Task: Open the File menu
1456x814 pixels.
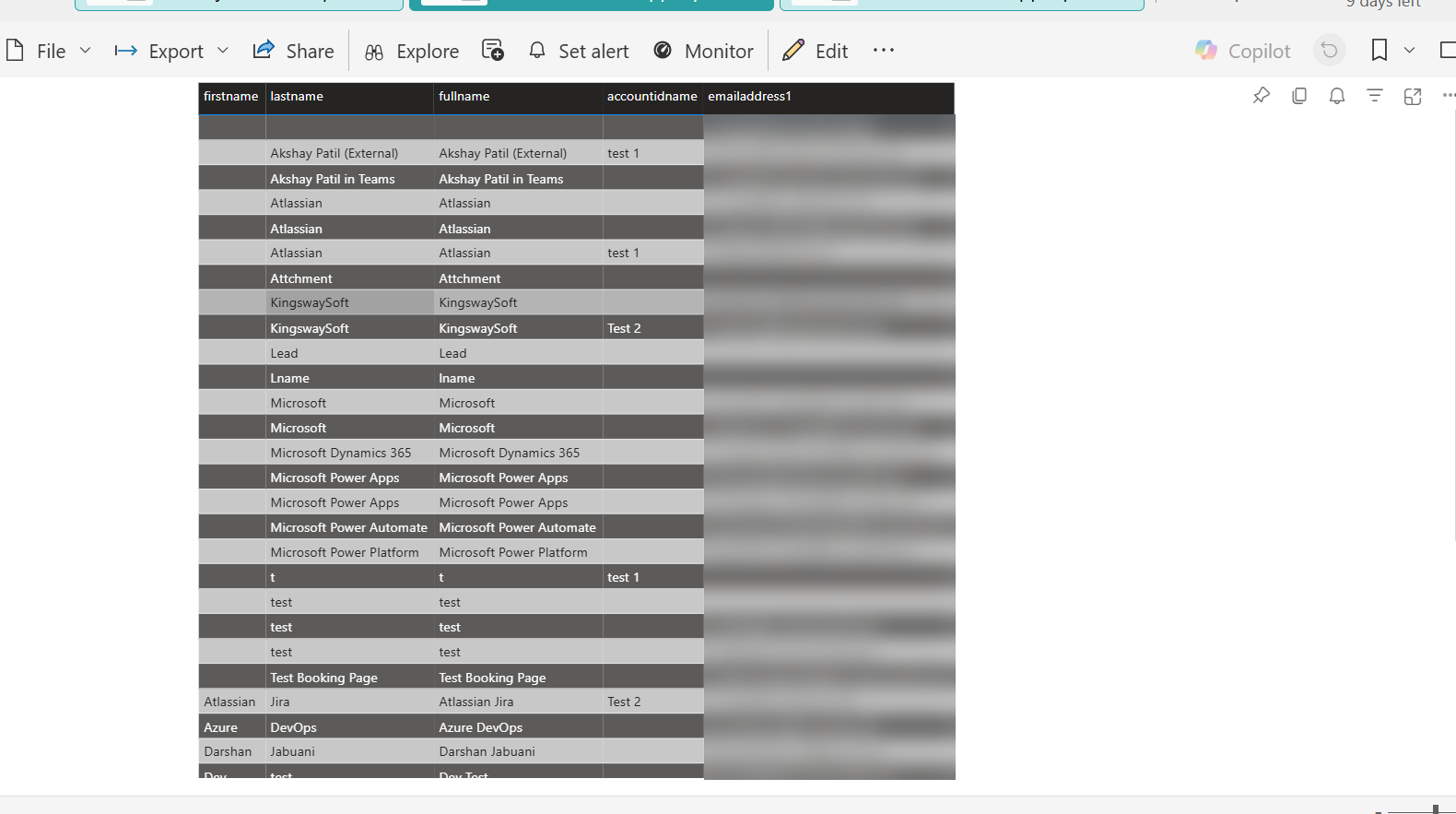Action: [x=37, y=51]
